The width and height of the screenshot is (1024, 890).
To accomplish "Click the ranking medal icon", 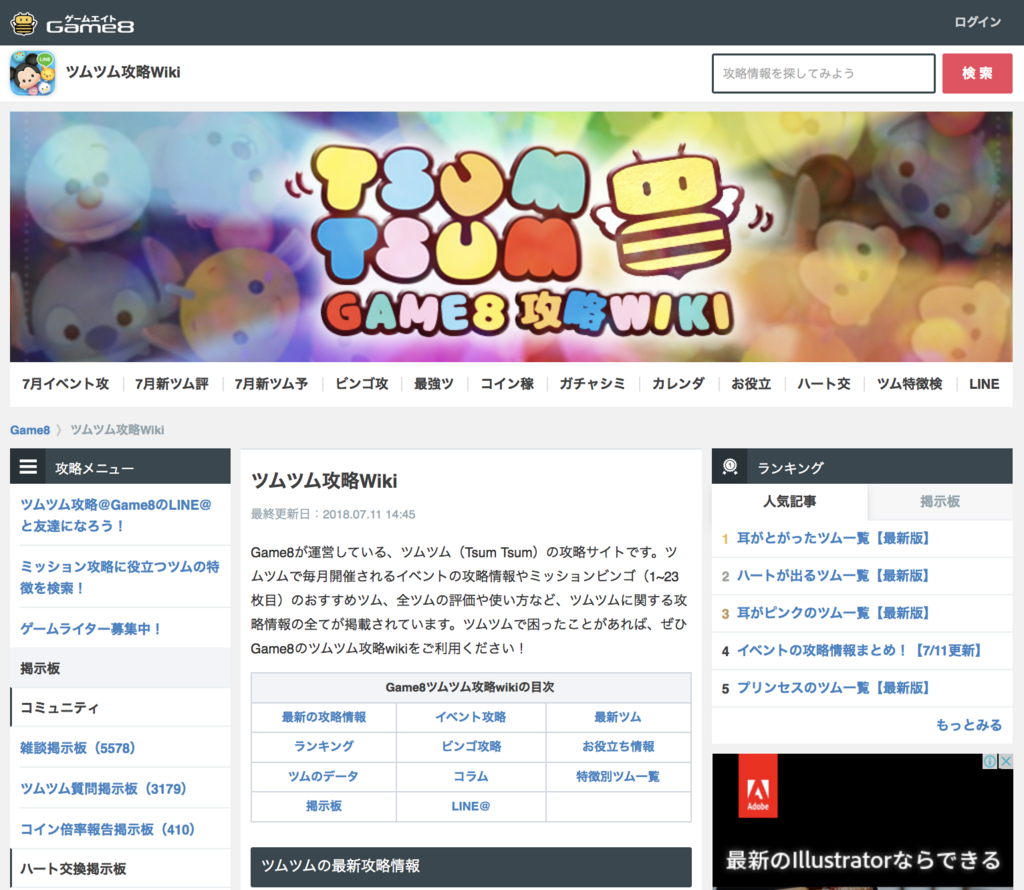I will (x=730, y=467).
